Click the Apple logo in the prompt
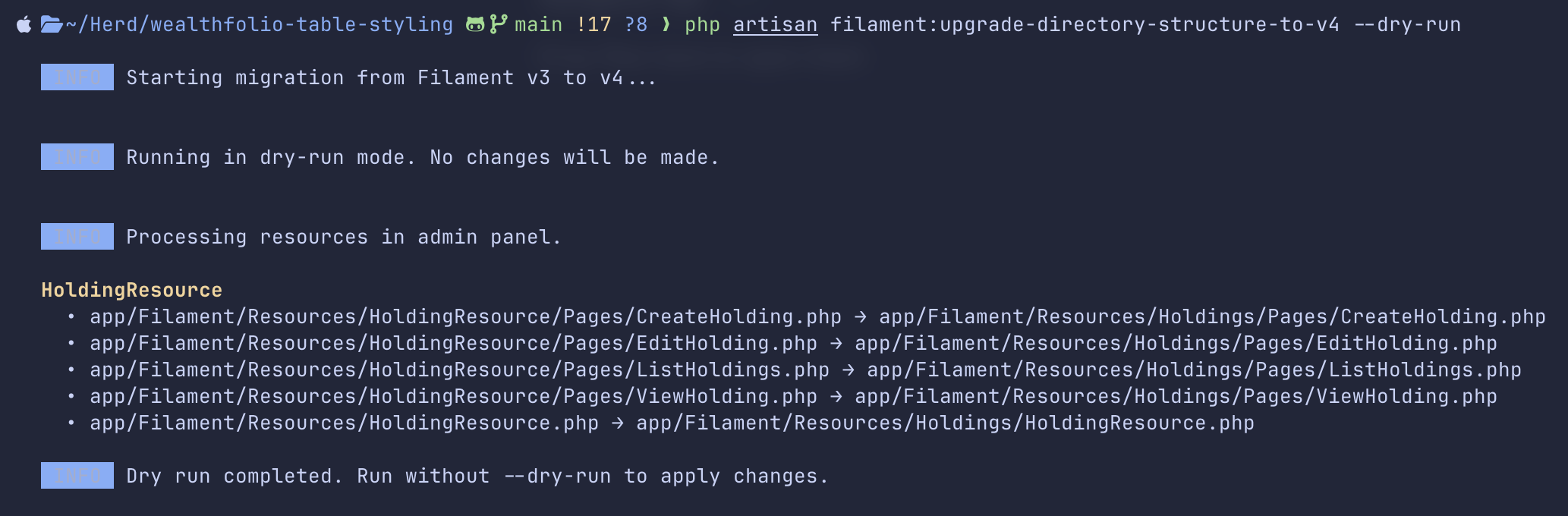This screenshot has width=1568, height=516. pos(24,25)
